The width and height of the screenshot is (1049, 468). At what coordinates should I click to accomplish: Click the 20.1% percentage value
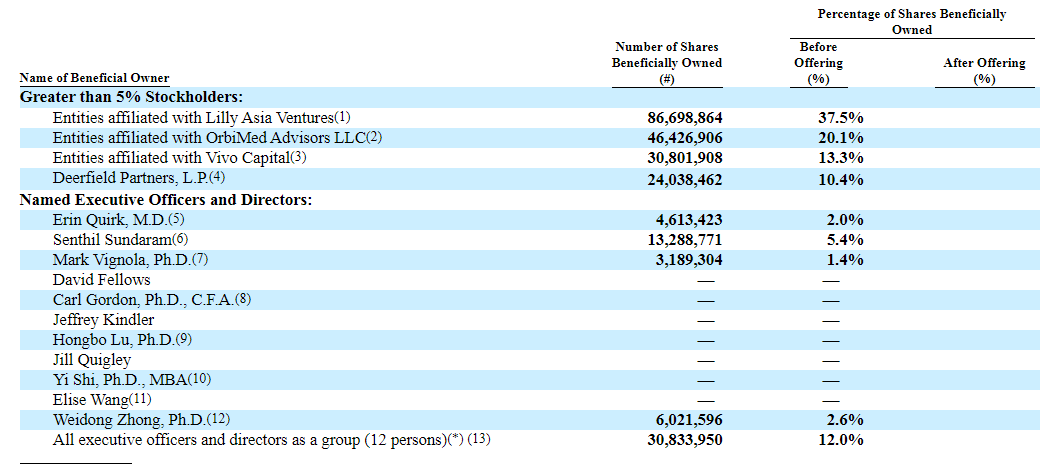pos(840,139)
